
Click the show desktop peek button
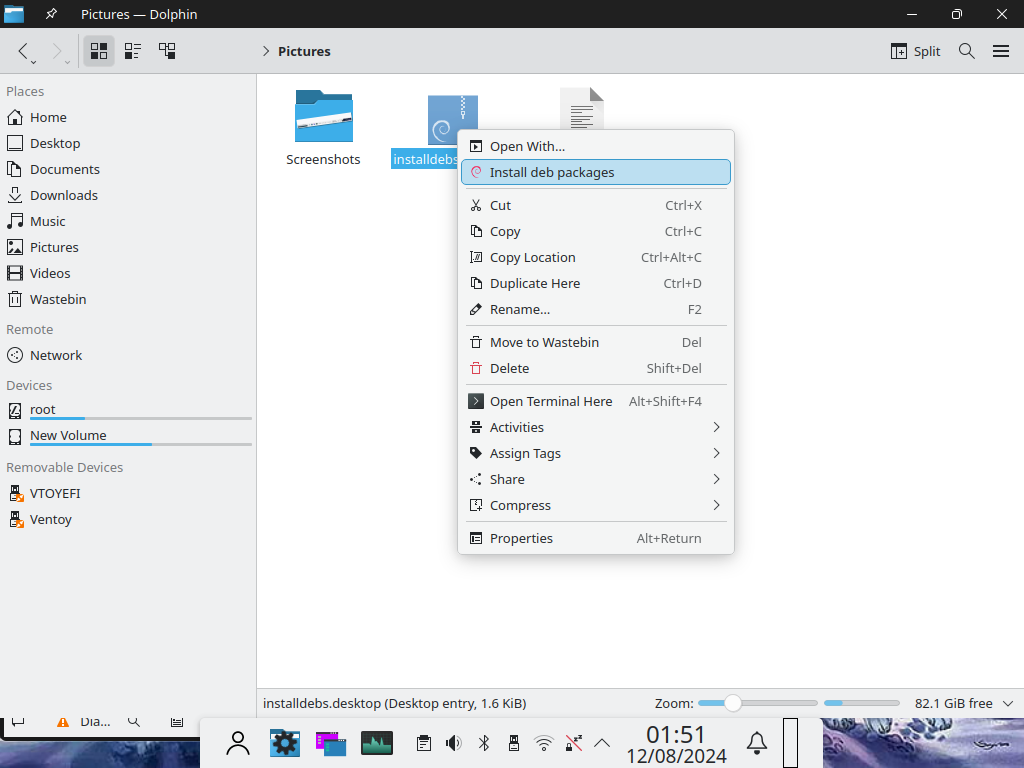(x=790, y=743)
